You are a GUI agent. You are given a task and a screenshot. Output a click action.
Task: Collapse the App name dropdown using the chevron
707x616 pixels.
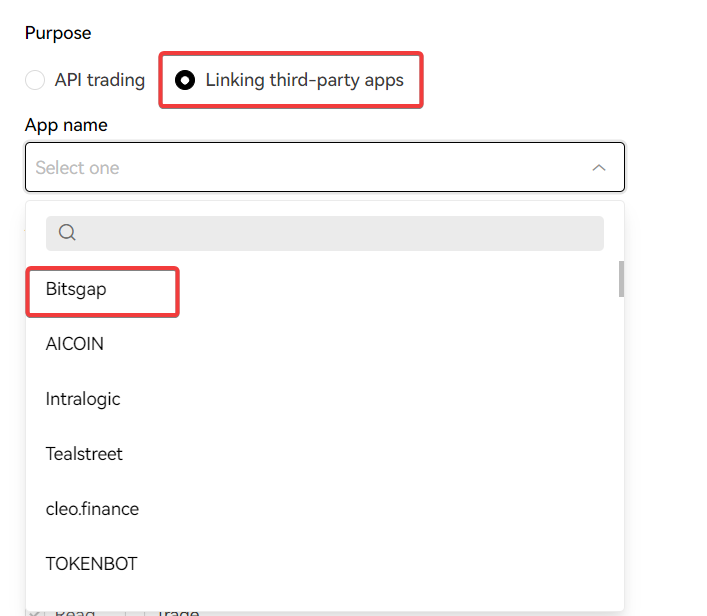click(x=598, y=168)
